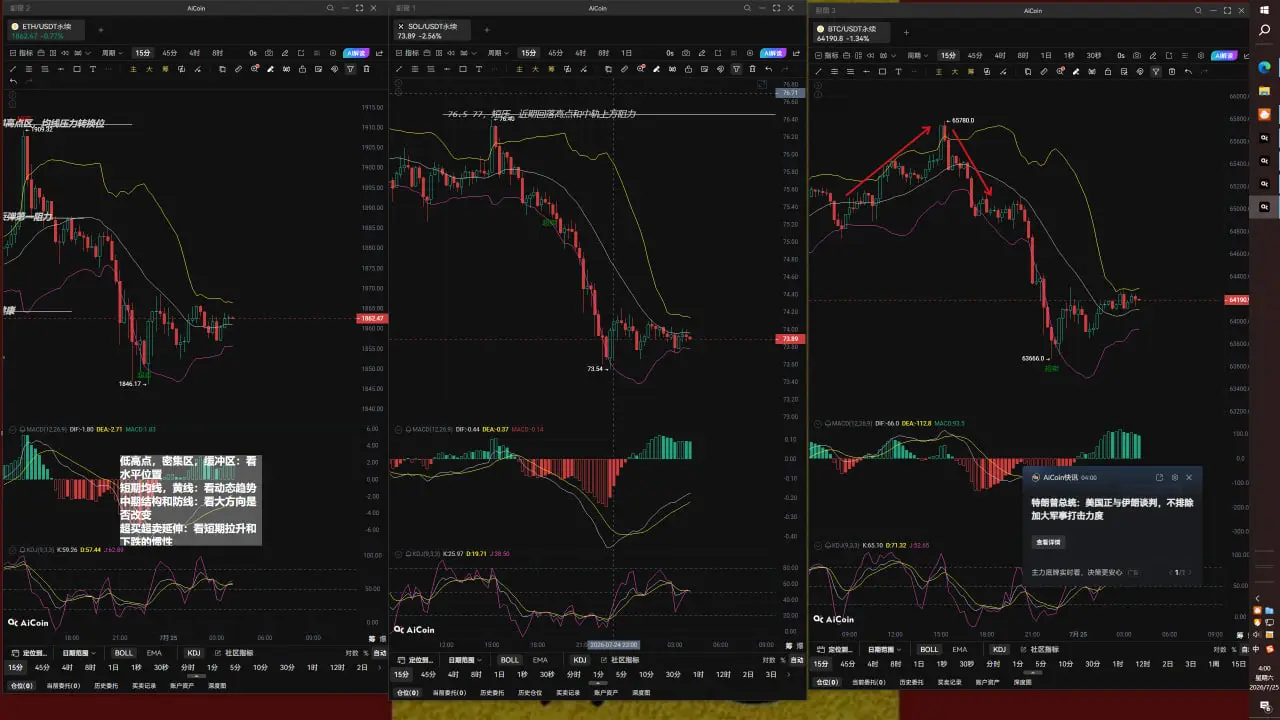1280x720 pixels.
Task: Expand 周期 dropdown on BTC chart
Action: pos(917,55)
